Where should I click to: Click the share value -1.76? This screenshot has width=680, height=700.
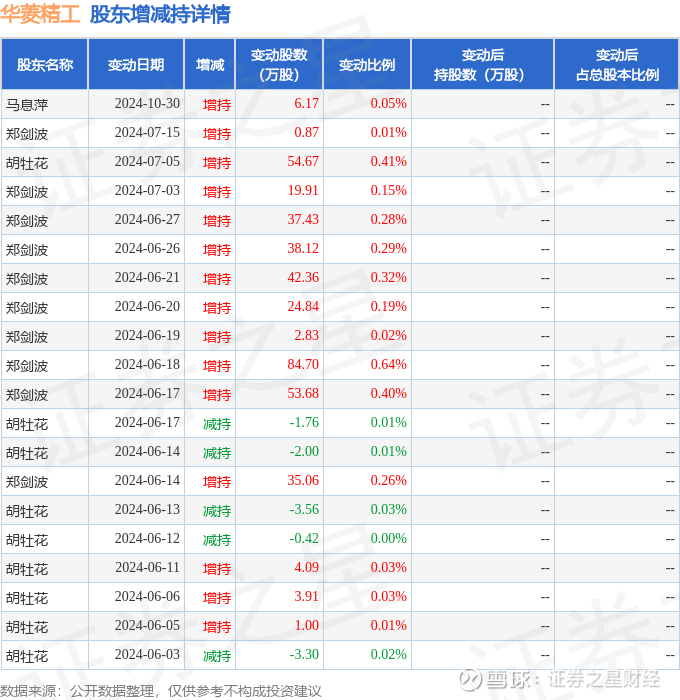tap(304, 423)
